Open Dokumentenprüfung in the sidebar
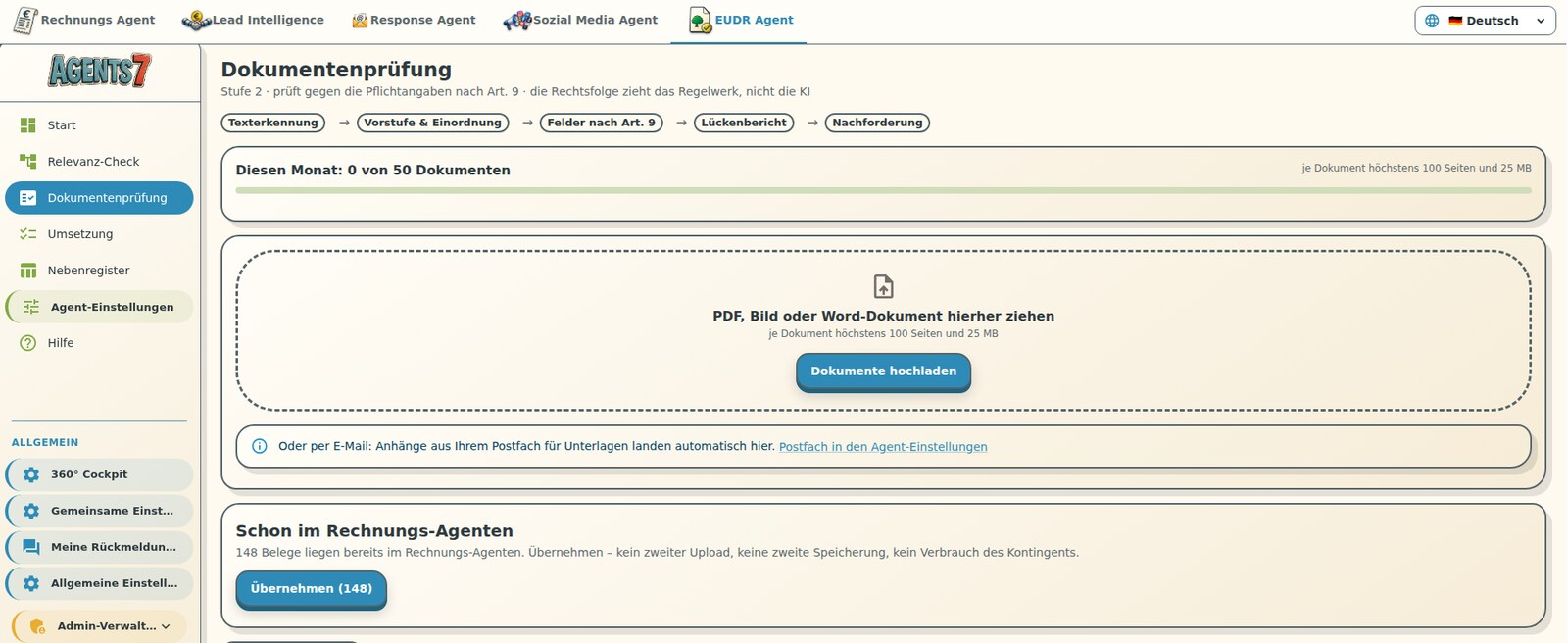This screenshot has height=643, width=1568. [x=99, y=198]
